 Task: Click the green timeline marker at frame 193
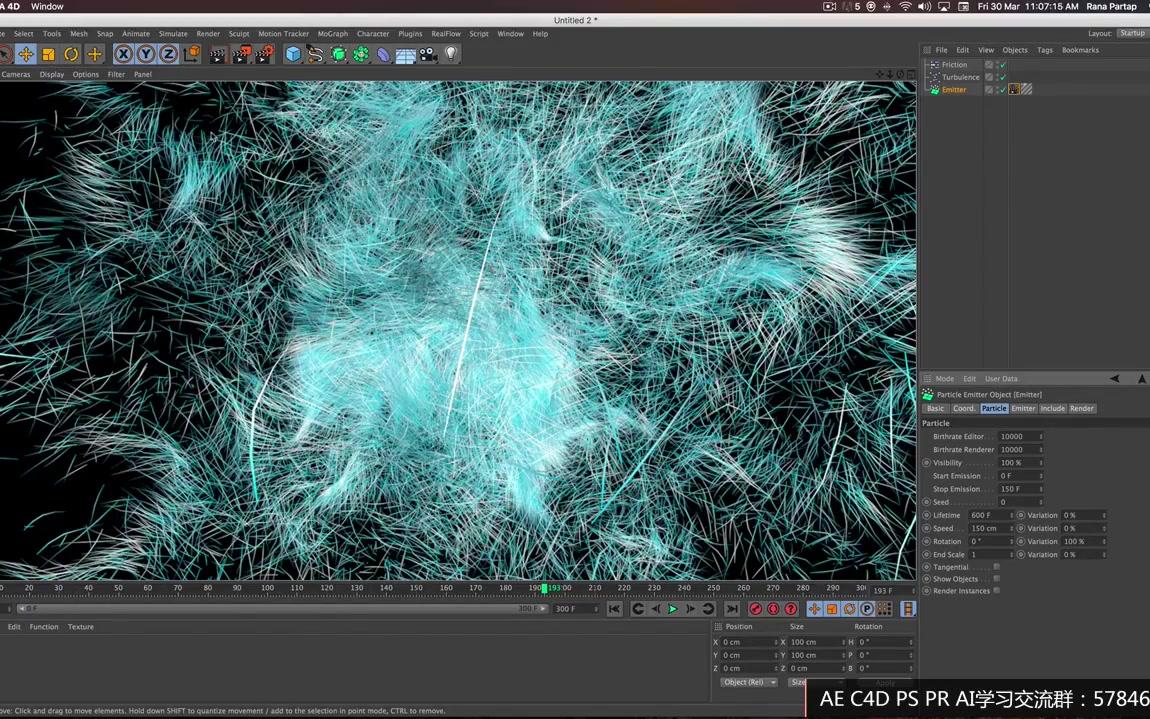[x=545, y=589]
